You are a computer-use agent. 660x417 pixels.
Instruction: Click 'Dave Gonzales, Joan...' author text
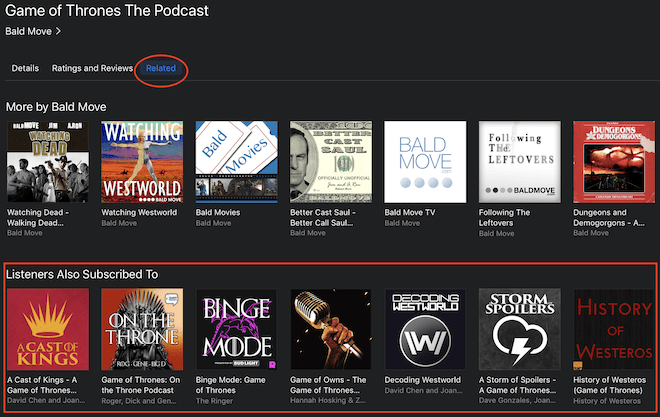click(x=517, y=401)
